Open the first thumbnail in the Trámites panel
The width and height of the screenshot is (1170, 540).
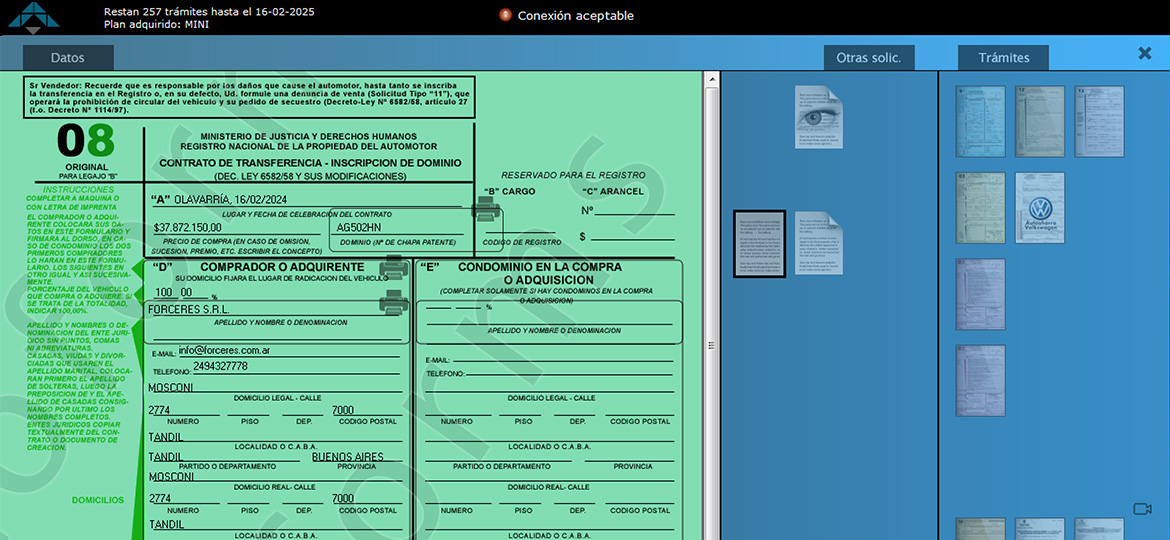click(x=980, y=121)
